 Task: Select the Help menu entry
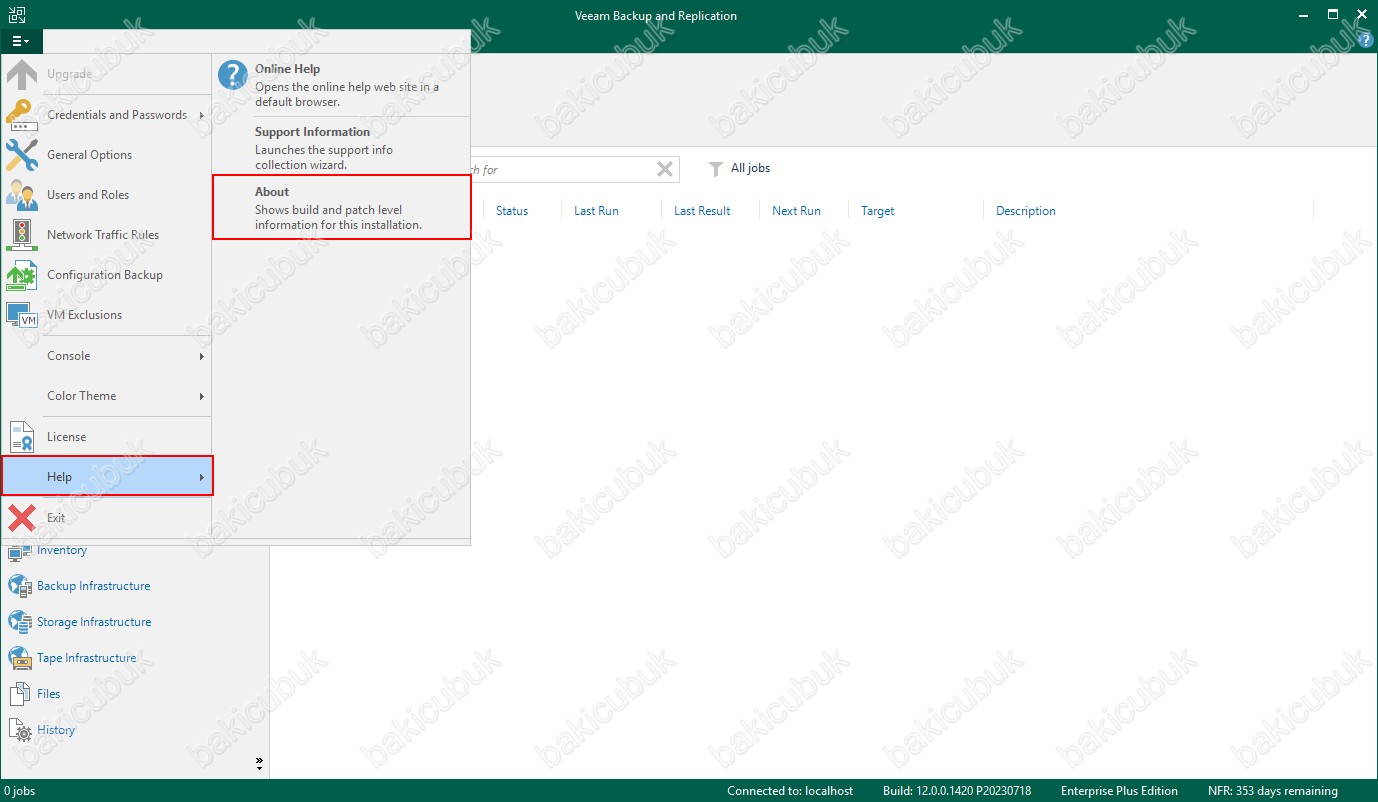pos(107,477)
